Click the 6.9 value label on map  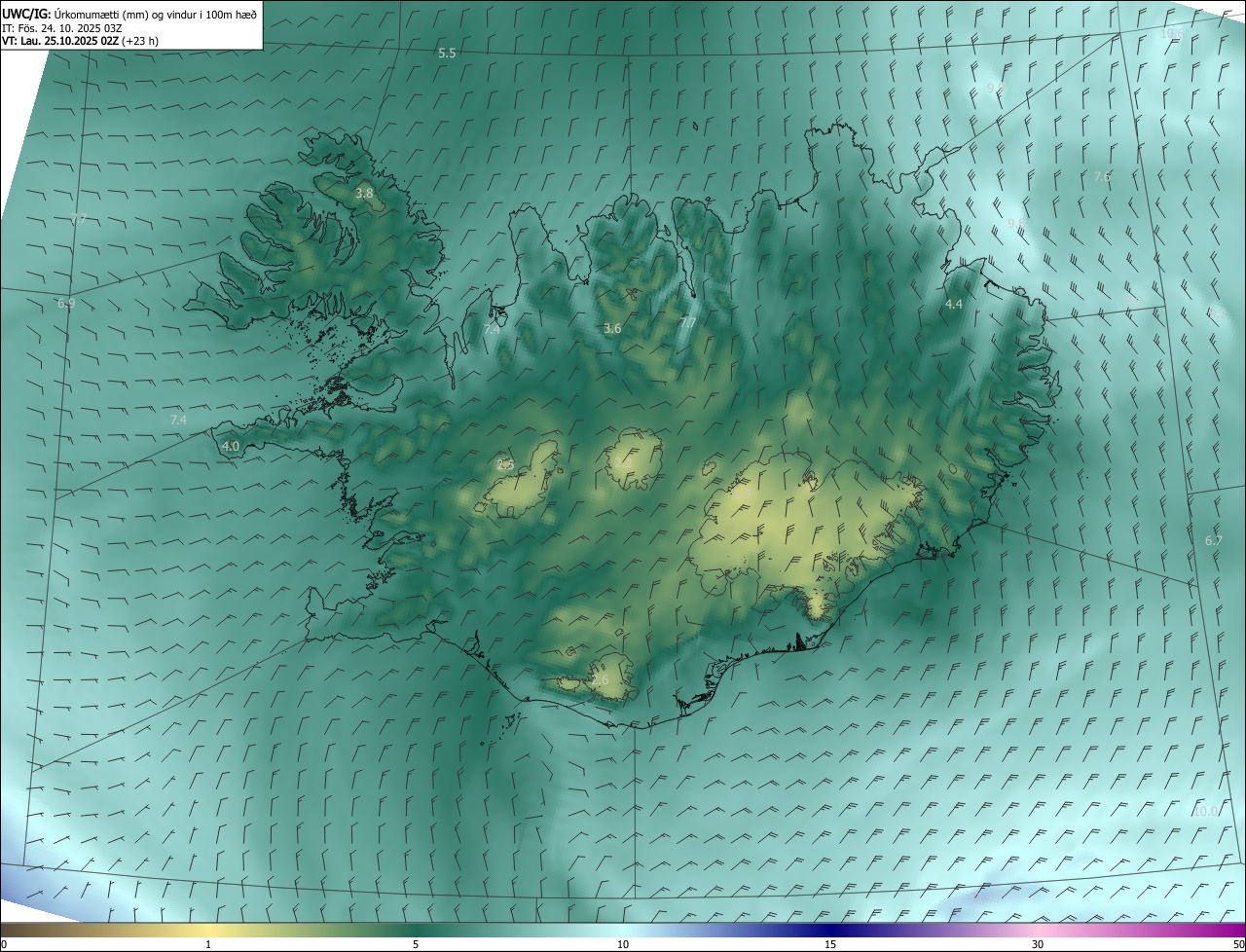click(66, 304)
